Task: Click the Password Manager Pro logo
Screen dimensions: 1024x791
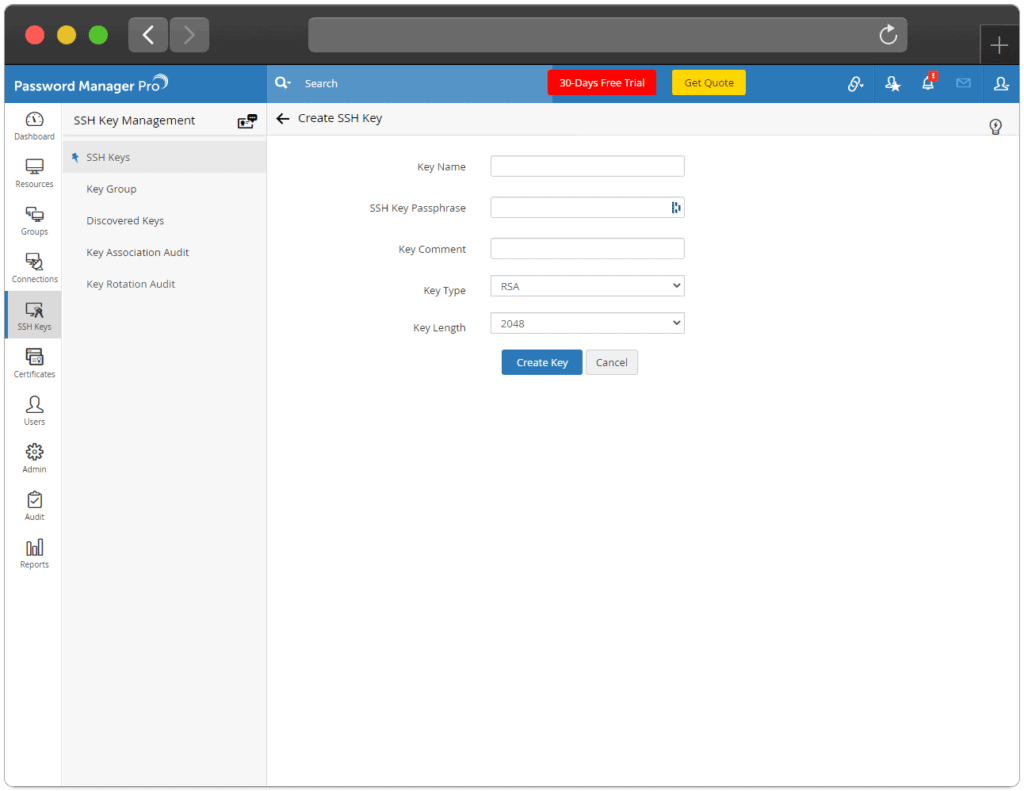Action: pos(91,84)
